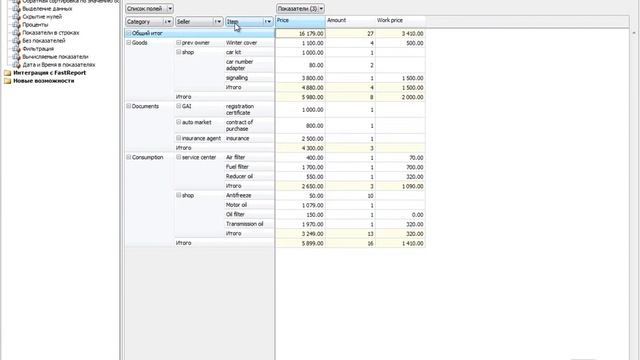
Task: Click icon beside Скрытие нулей item
Action: pos(16,17)
